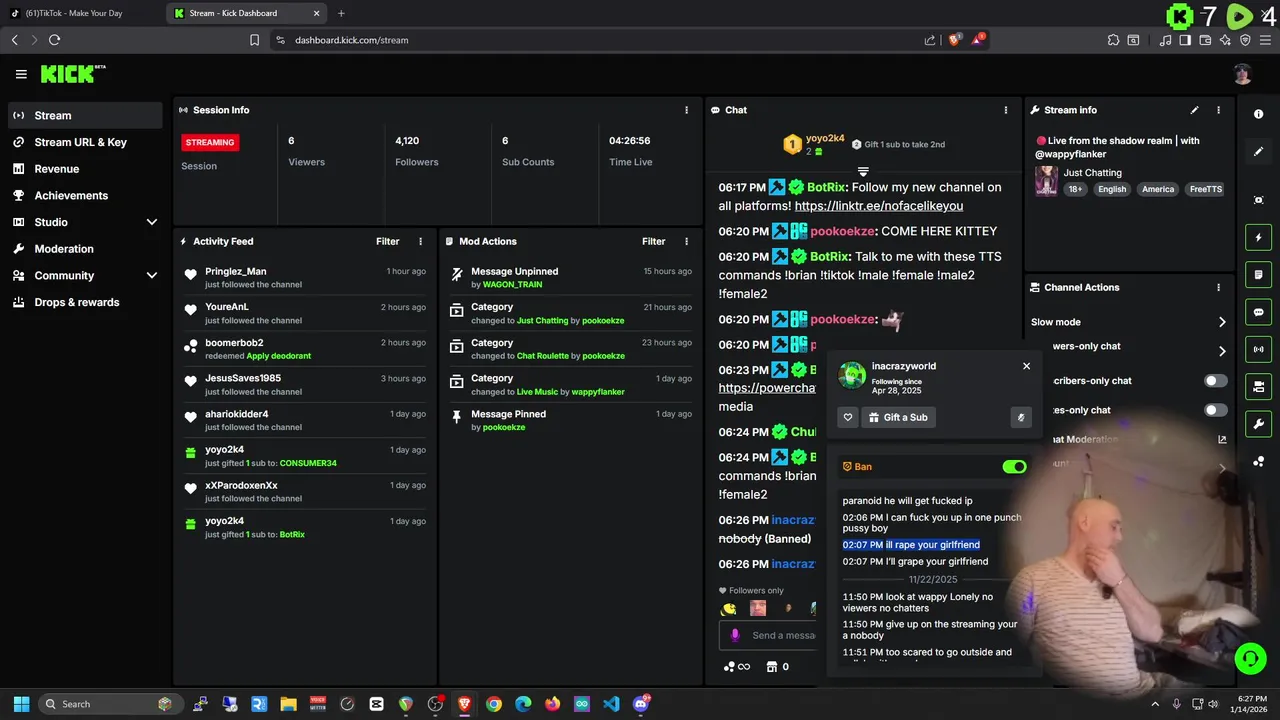
Task: Open the Revenue page
Action: pos(85,169)
